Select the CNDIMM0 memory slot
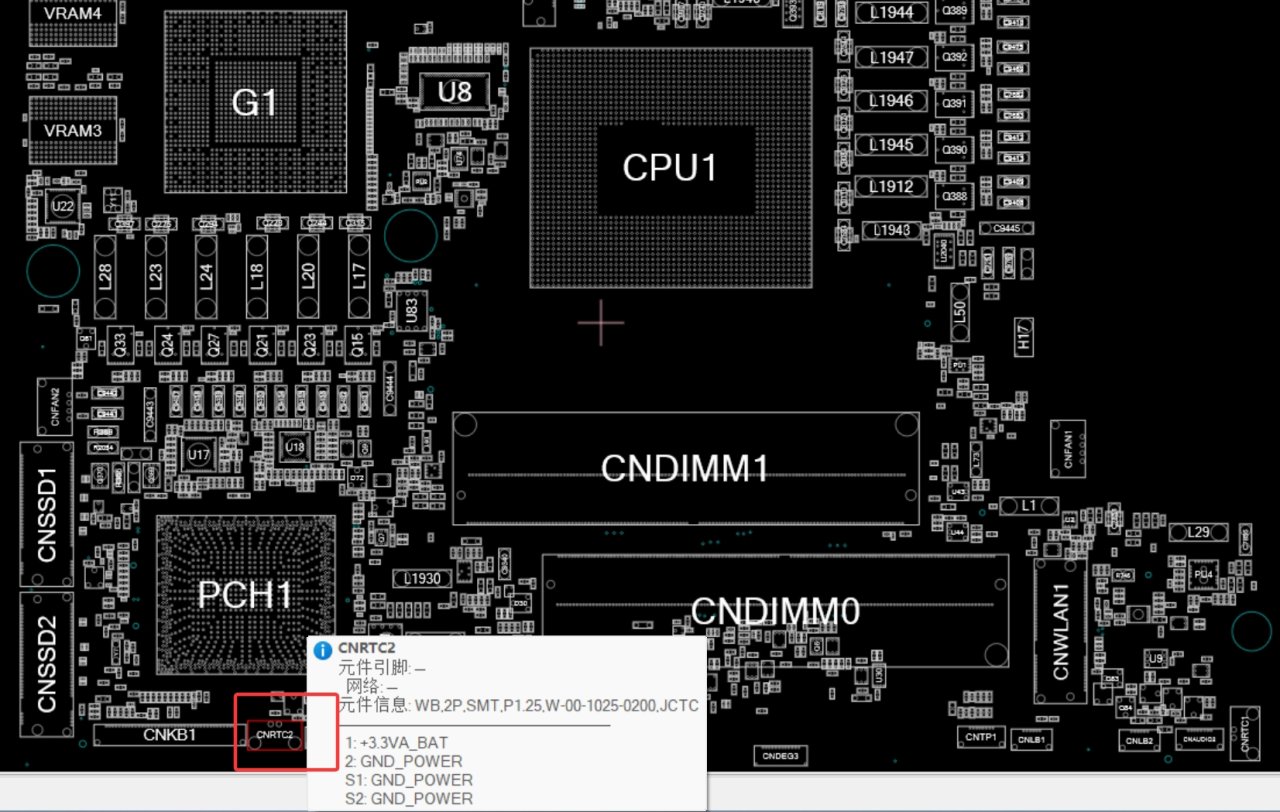This screenshot has width=1280, height=812. coord(775,611)
